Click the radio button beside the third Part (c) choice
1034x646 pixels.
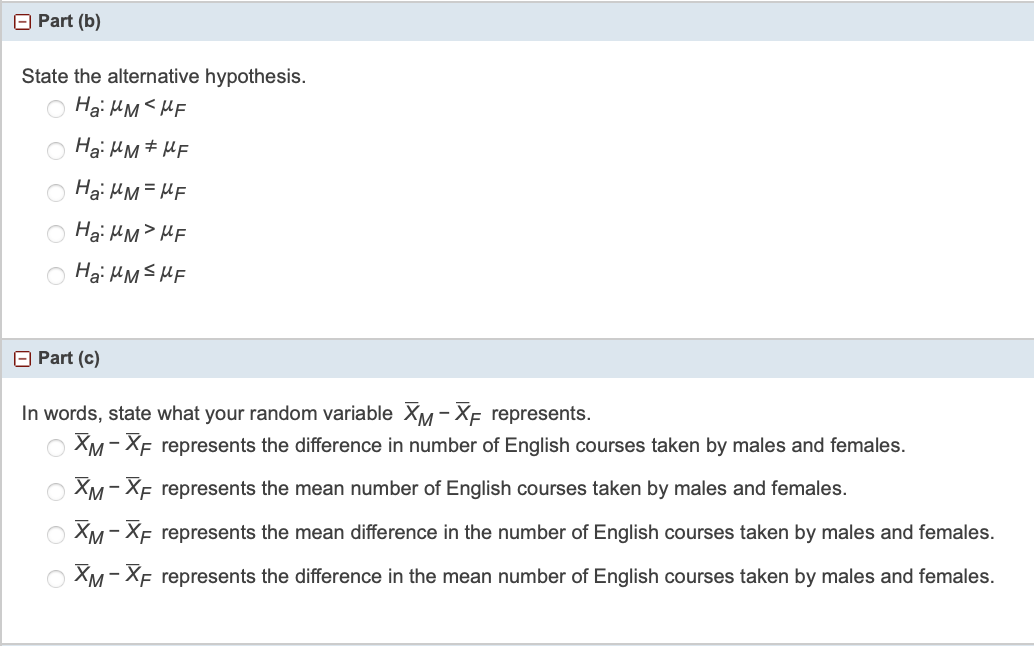[56, 534]
